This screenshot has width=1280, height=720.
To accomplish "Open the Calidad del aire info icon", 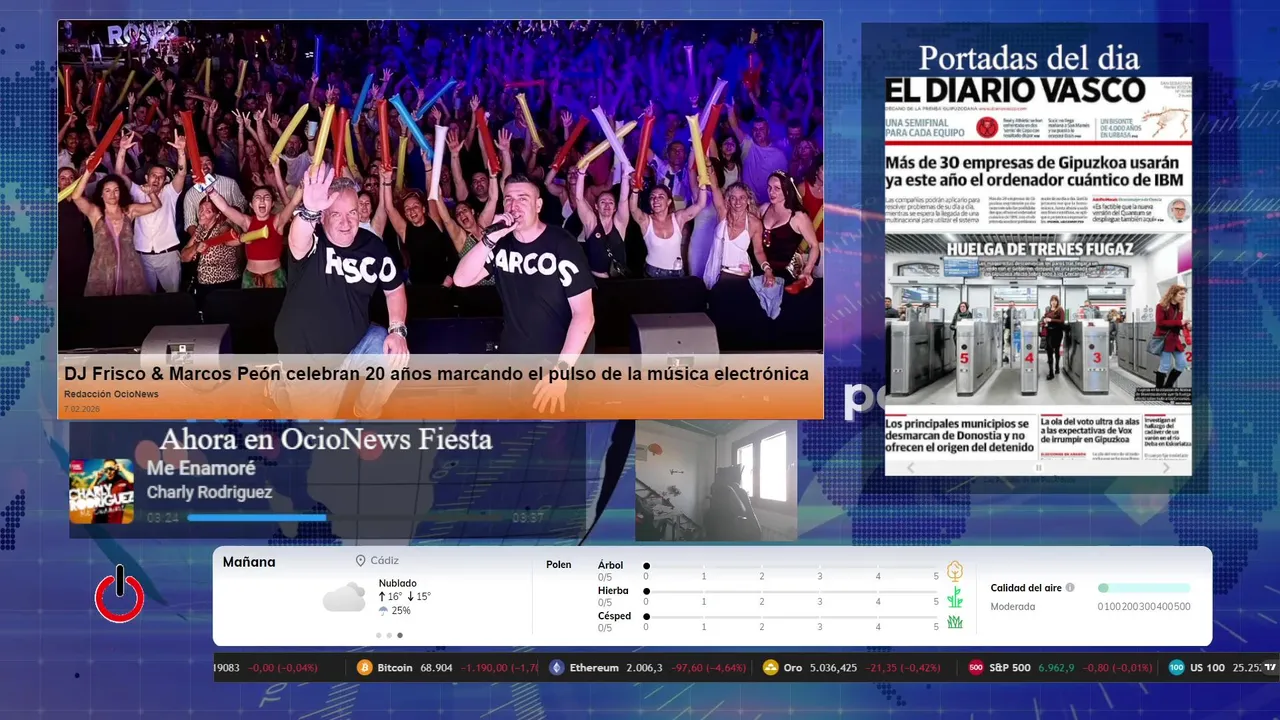I will [1070, 588].
